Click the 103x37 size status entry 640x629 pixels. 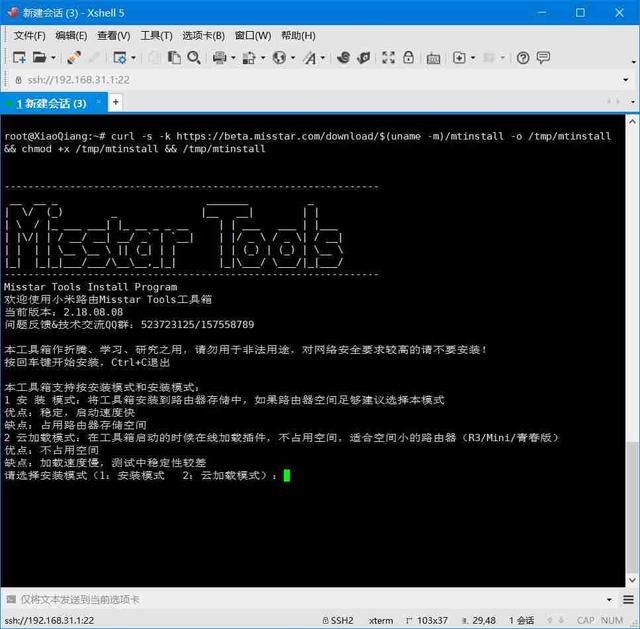[x=427, y=621]
